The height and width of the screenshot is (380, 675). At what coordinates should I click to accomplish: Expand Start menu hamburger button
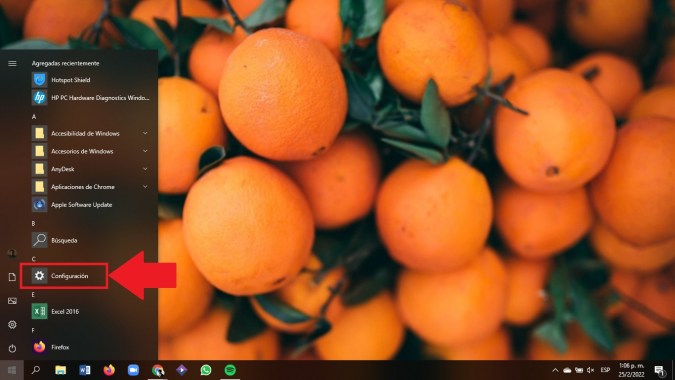coord(12,63)
